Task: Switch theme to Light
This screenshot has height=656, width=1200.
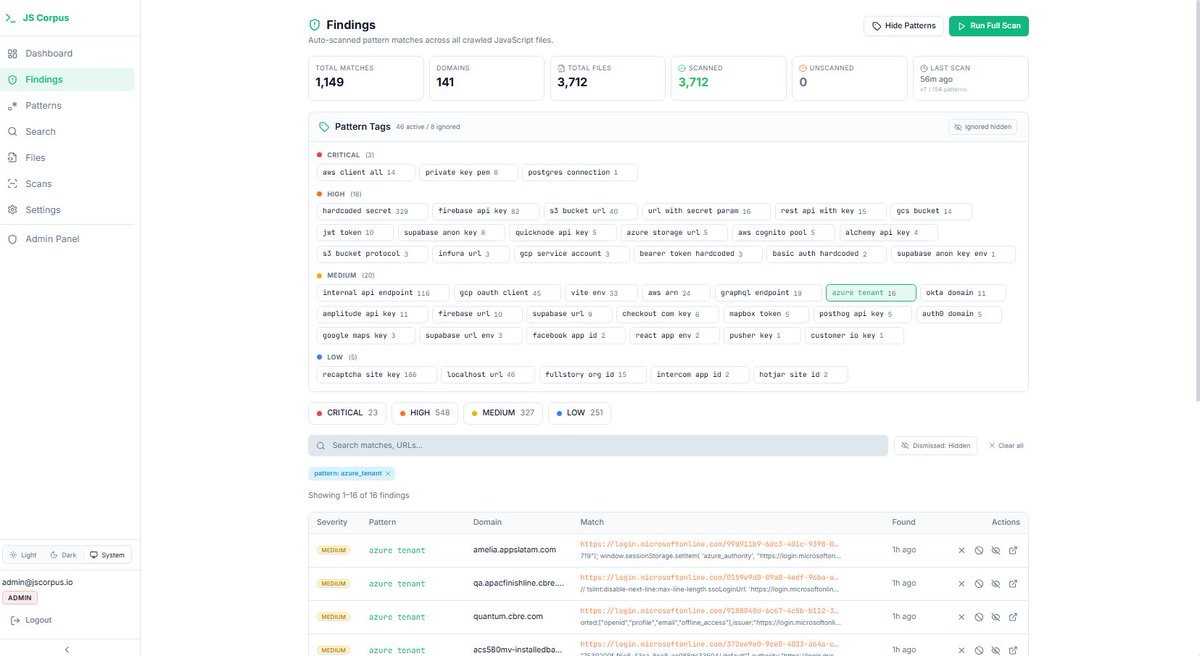Action: point(23,554)
